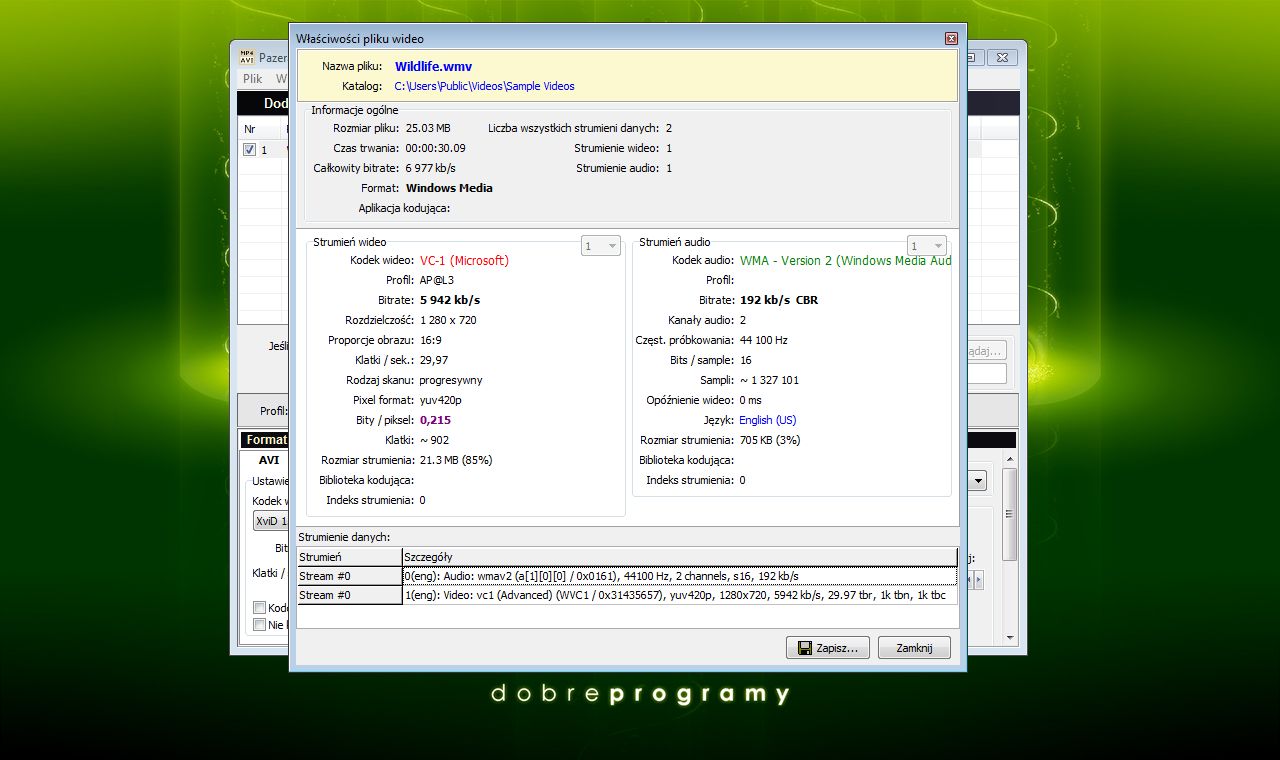The width and height of the screenshot is (1280, 760).
Task: Open Plik menu in Pazera window
Action: pyautogui.click(x=252, y=78)
